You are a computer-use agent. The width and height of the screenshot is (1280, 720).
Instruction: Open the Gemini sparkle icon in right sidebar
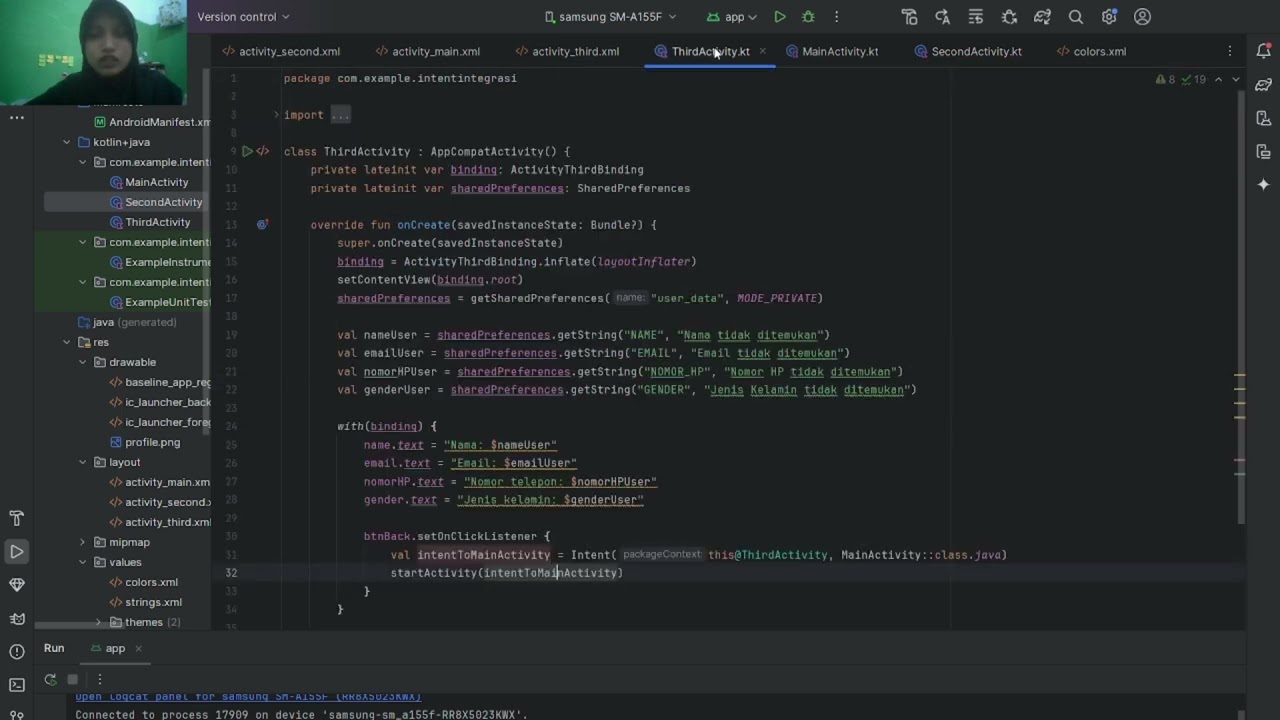click(1263, 185)
